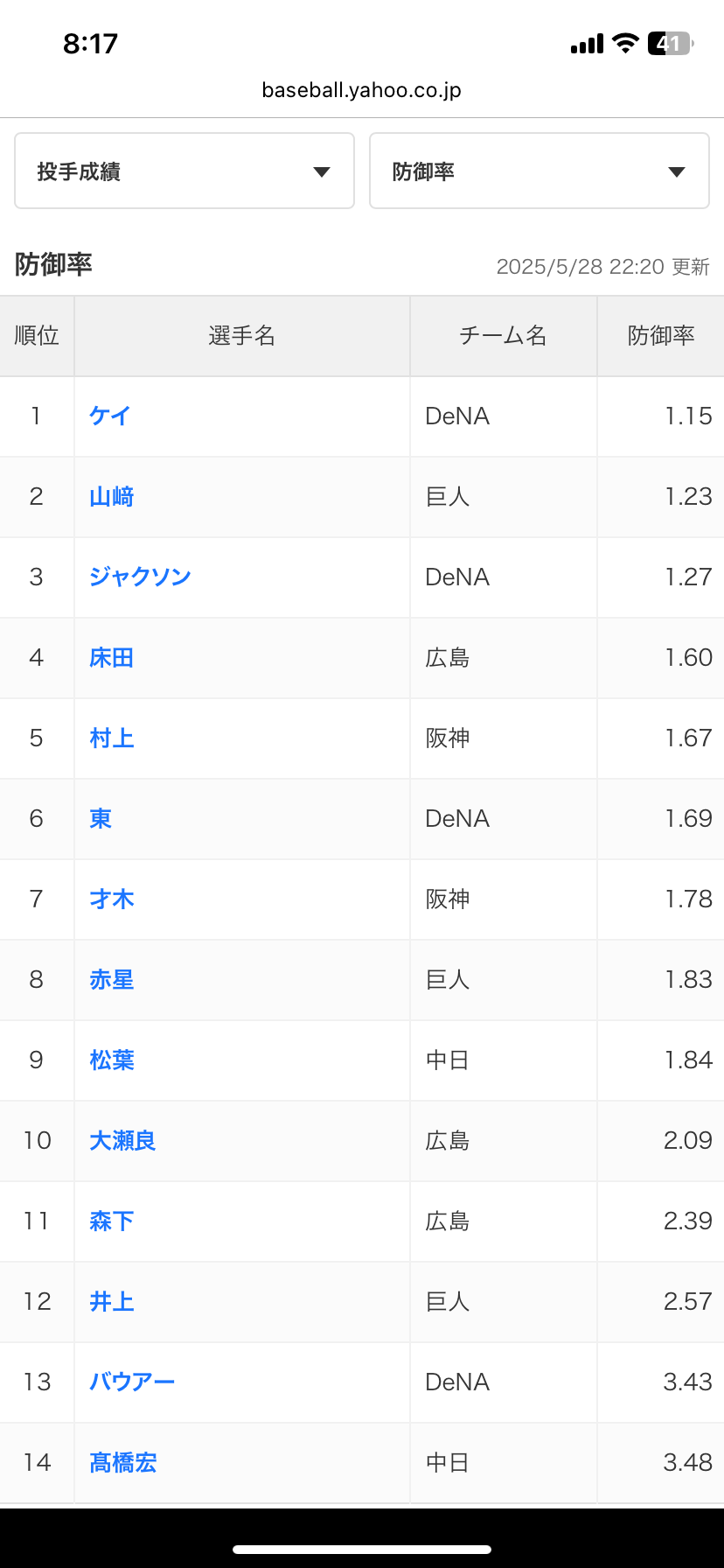Select the ジャクソン player link
Image resolution: width=724 pixels, height=1568 pixels.
tap(140, 577)
